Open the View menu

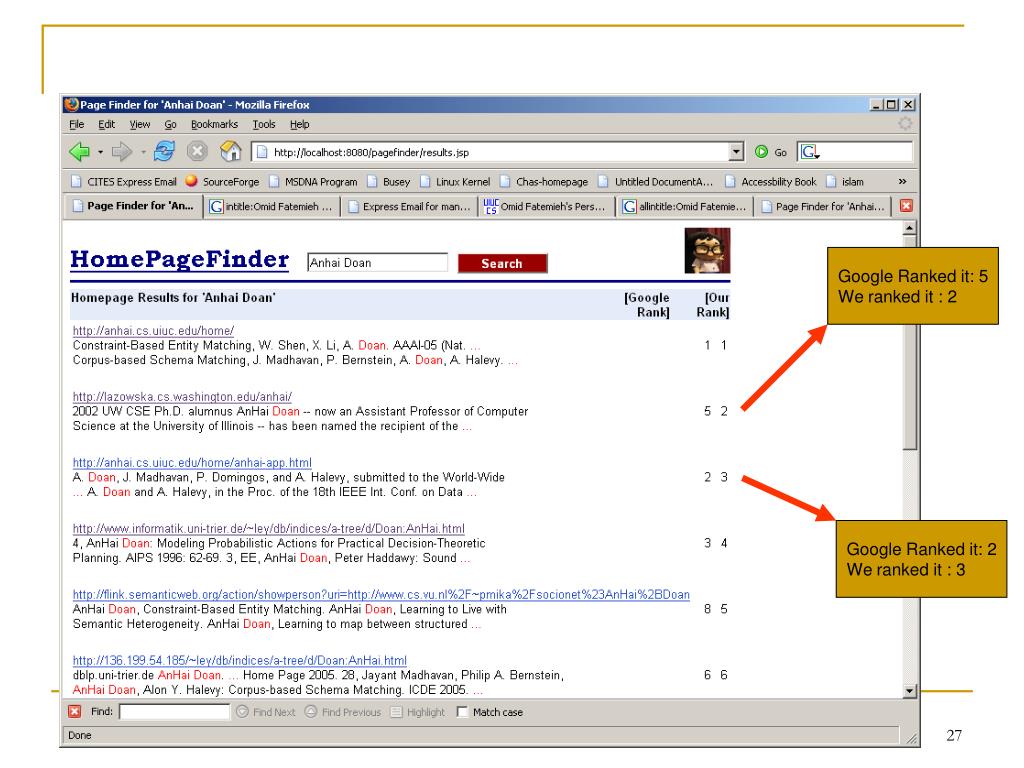point(139,124)
